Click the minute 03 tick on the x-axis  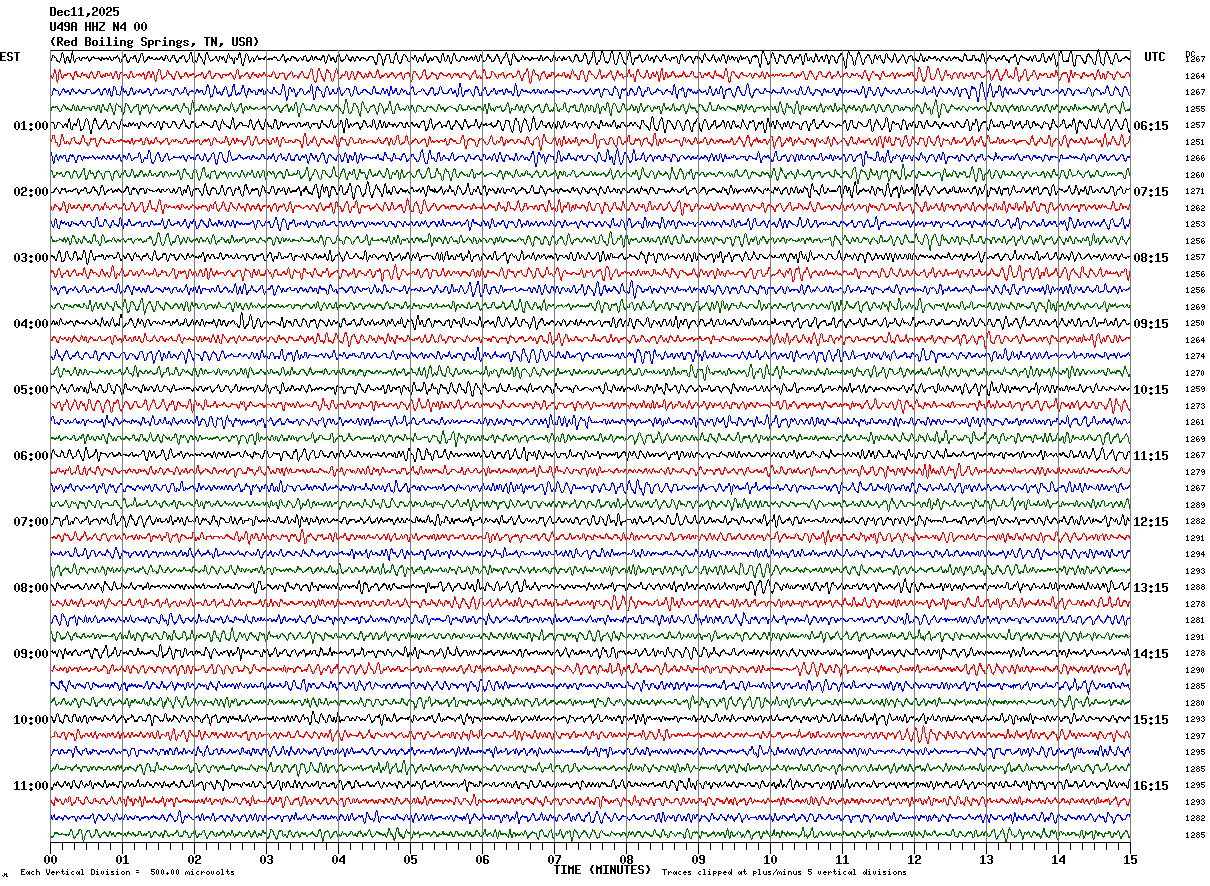(266, 859)
